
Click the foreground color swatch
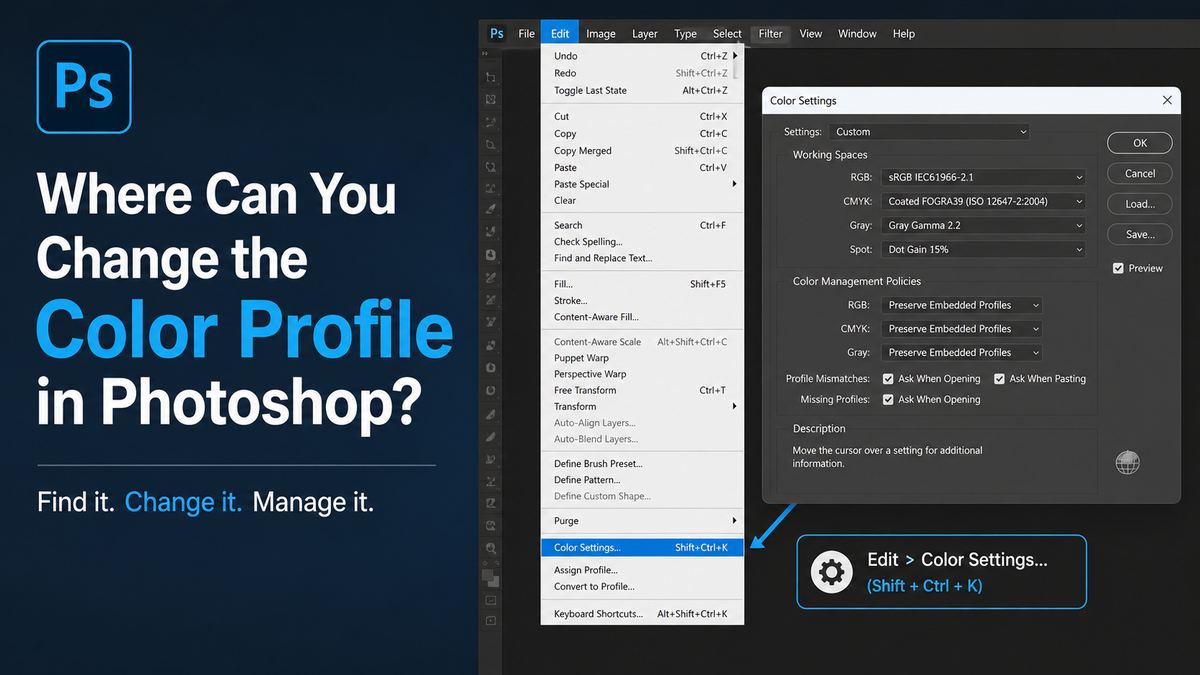[x=487, y=574]
